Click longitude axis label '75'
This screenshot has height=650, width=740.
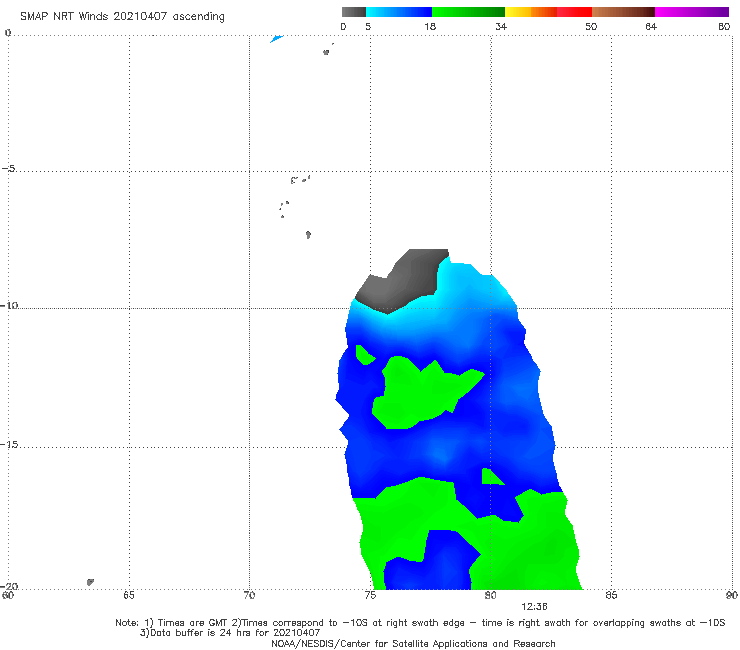[370, 595]
